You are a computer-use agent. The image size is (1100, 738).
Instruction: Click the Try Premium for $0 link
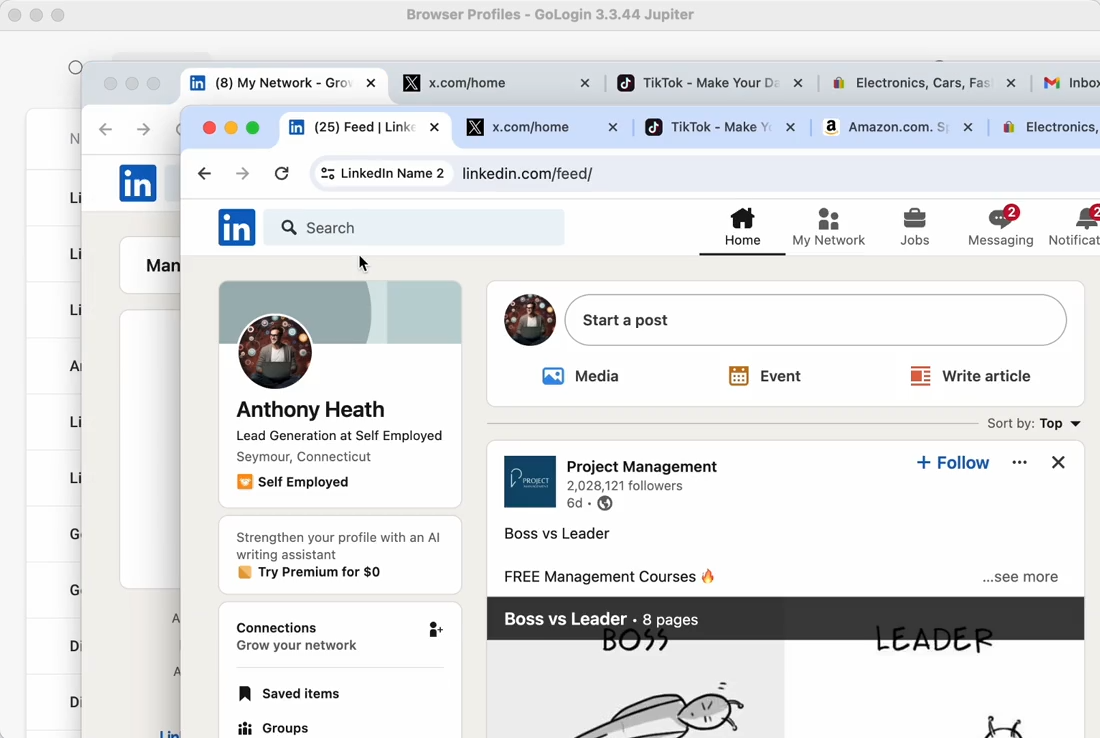click(318, 572)
